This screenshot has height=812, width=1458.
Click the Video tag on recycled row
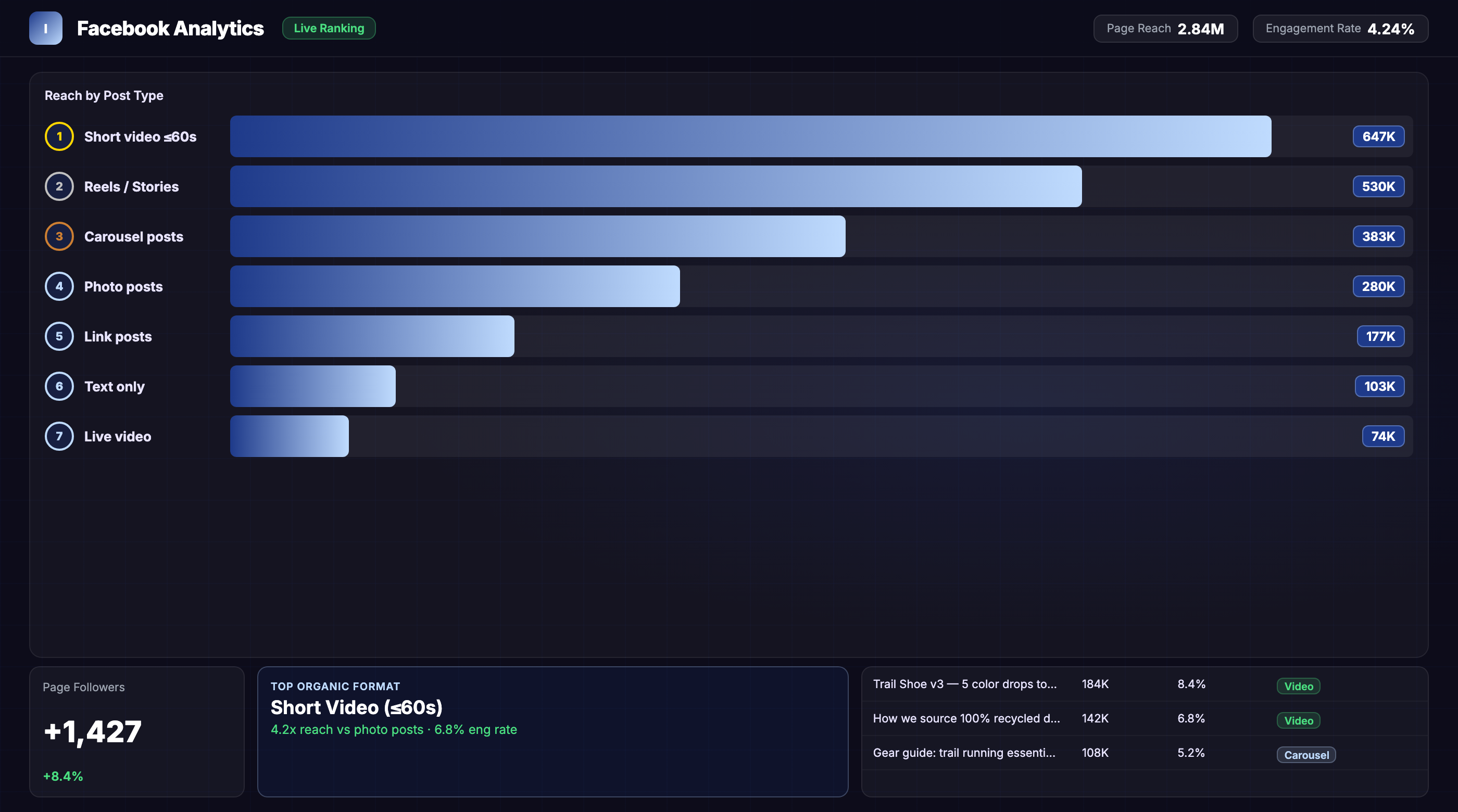click(x=1298, y=721)
